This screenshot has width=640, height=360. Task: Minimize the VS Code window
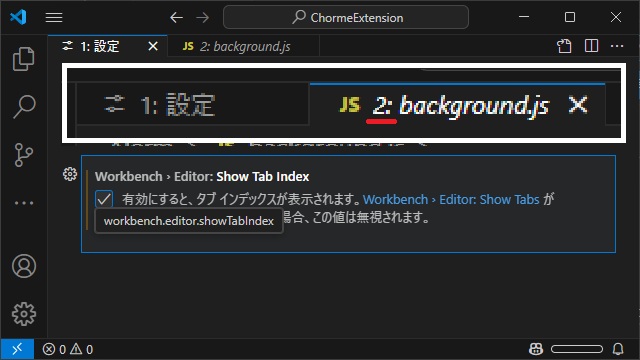coord(524,17)
